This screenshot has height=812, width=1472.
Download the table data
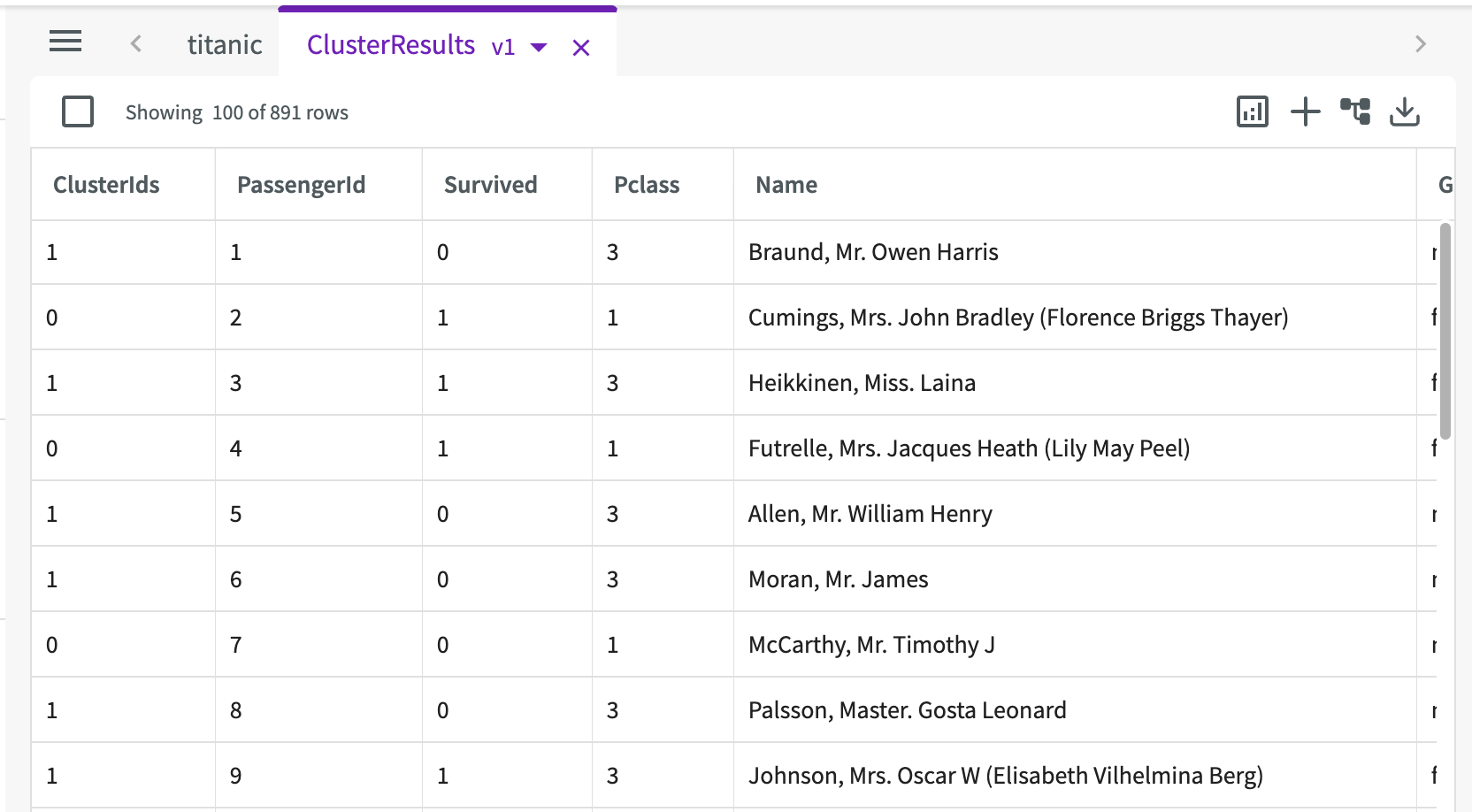pos(1405,111)
